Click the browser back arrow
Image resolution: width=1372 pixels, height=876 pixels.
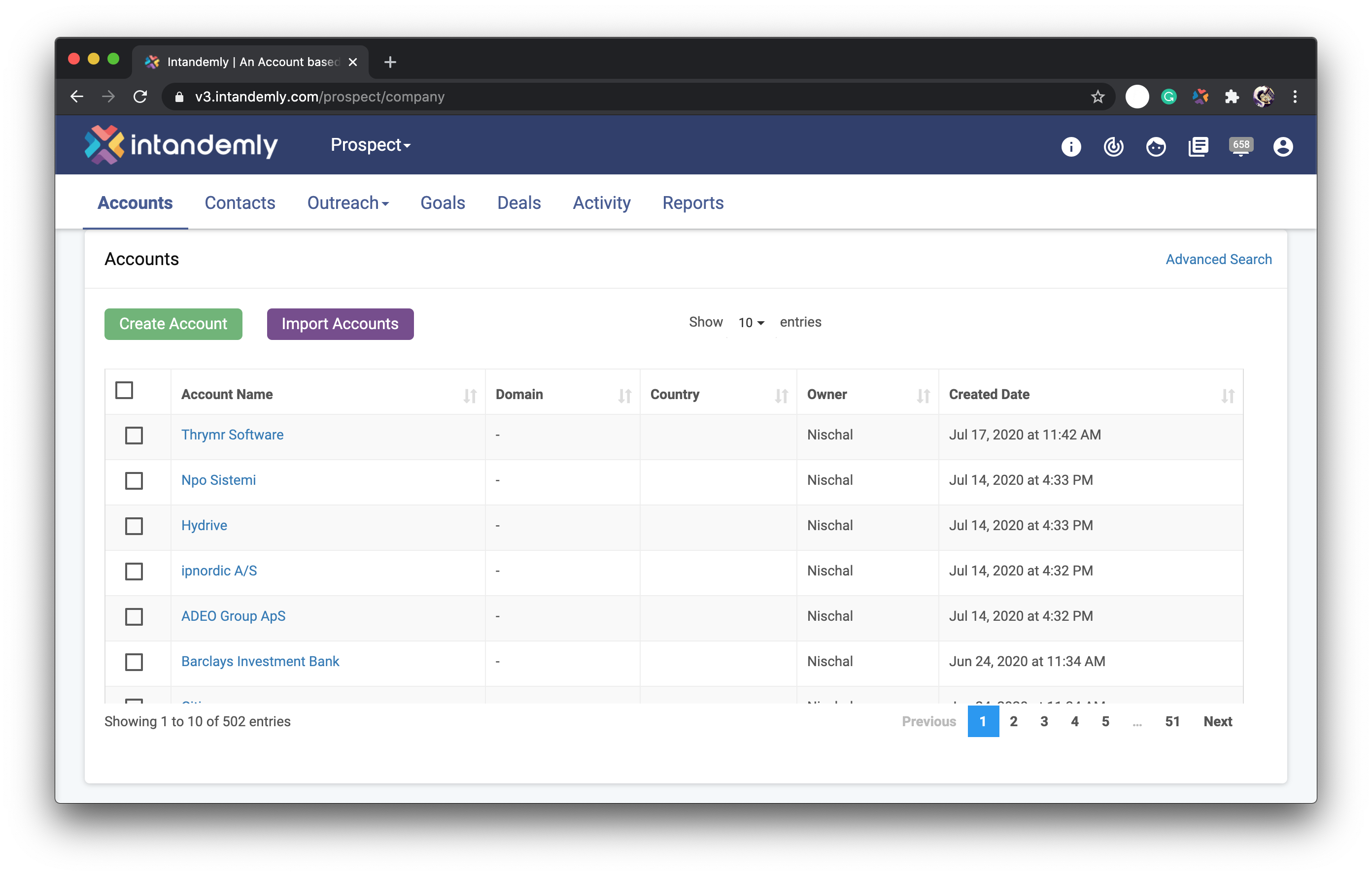[x=77, y=97]
